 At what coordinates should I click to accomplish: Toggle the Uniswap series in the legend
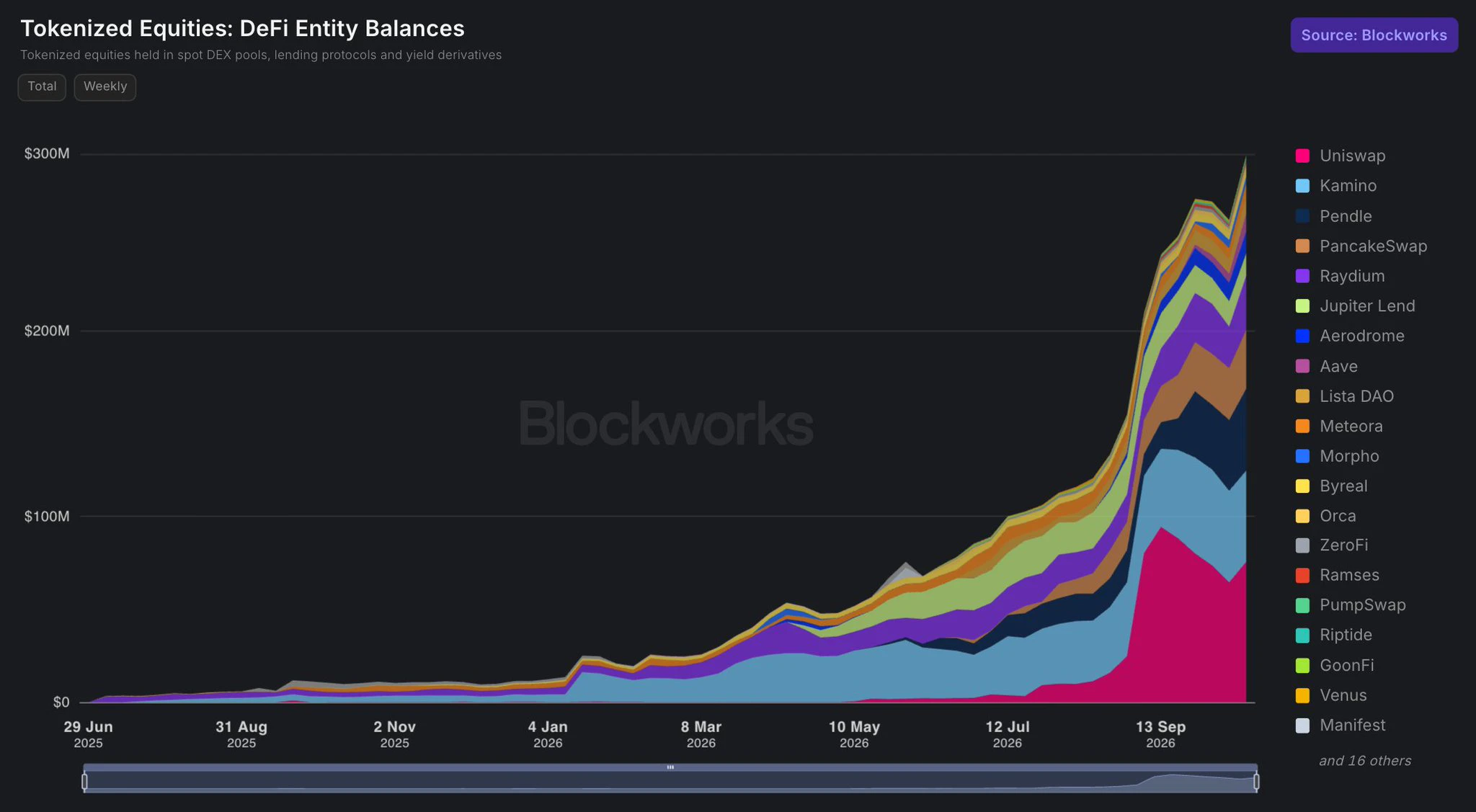click(1340, 156)
